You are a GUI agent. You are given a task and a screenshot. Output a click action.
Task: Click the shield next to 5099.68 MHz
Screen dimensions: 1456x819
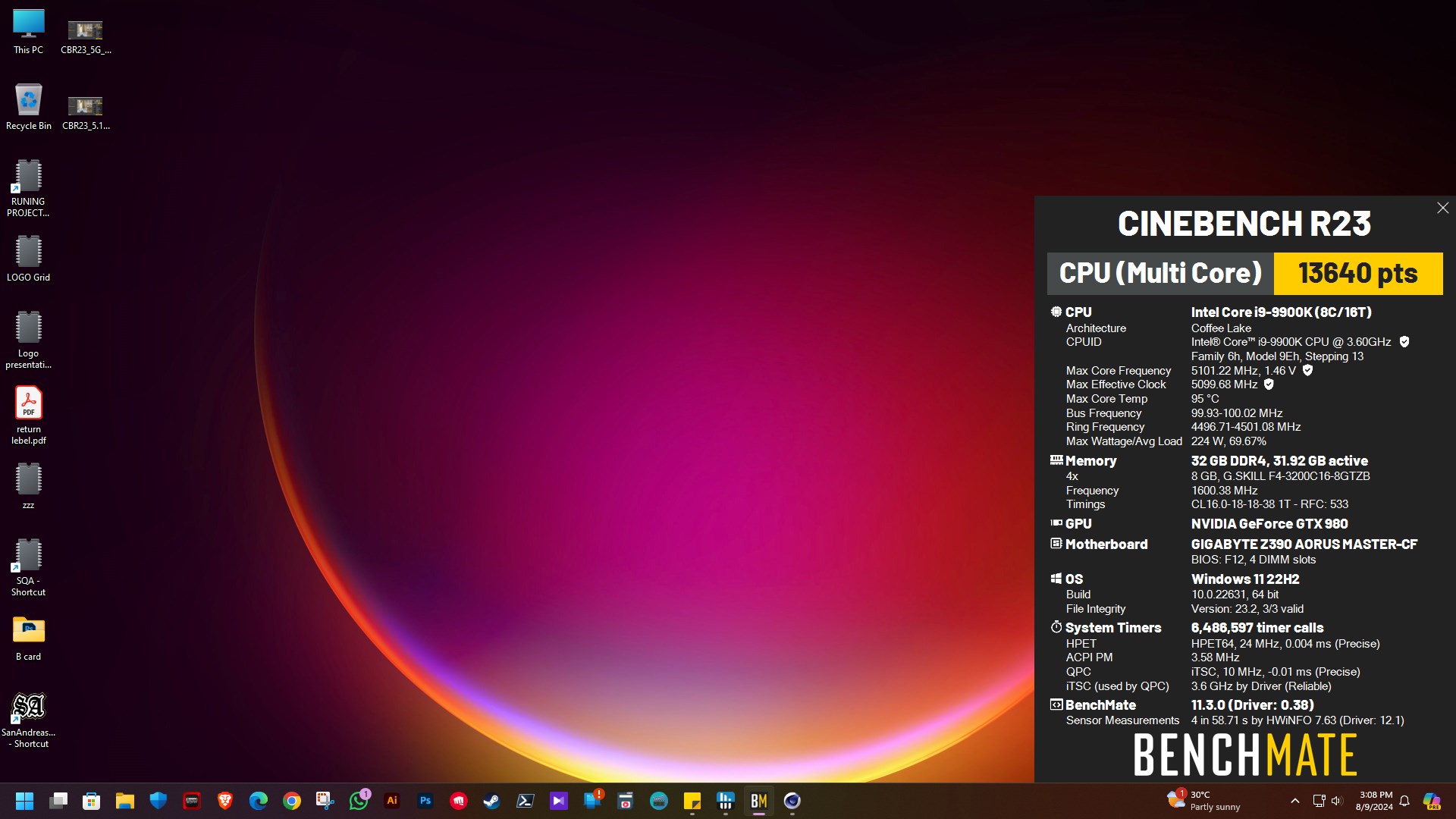pos(1269,384)
